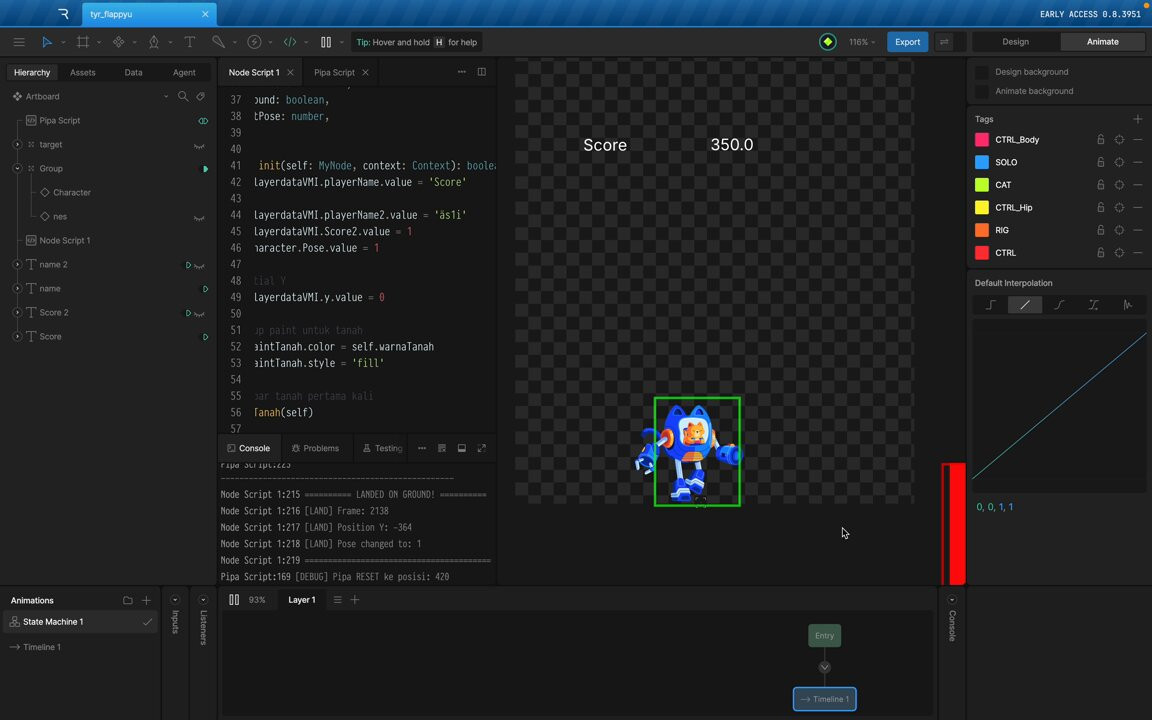Switch to the Assets tab

tap(83, 73)
